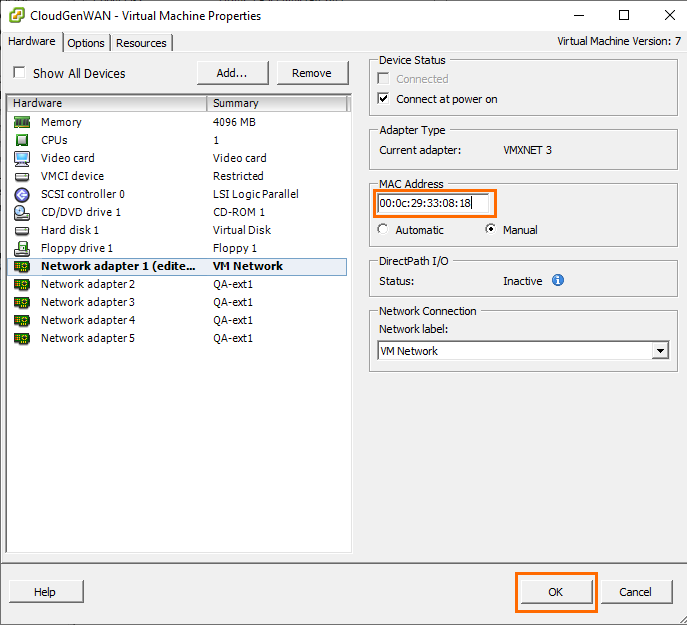Select the Video card monitor icon
Image resolution: width=687 pixels, height=625 pixels.
pos(22,158)
